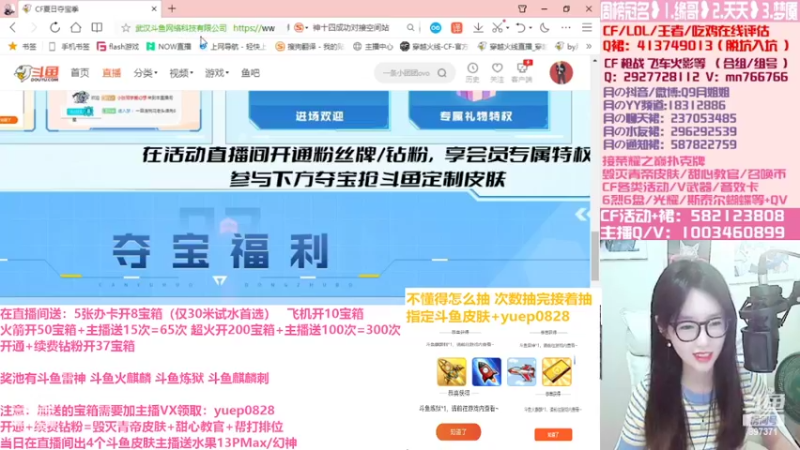The height and width of the screenshot is (450, 800).
Task: Expand the undo arrow dropdown
Action: [x=530, y=28]
